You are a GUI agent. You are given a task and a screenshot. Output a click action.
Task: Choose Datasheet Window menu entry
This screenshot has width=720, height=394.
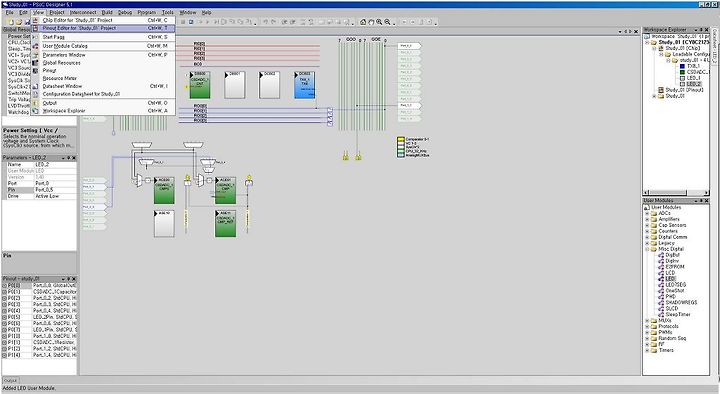[x=103, y=86]
